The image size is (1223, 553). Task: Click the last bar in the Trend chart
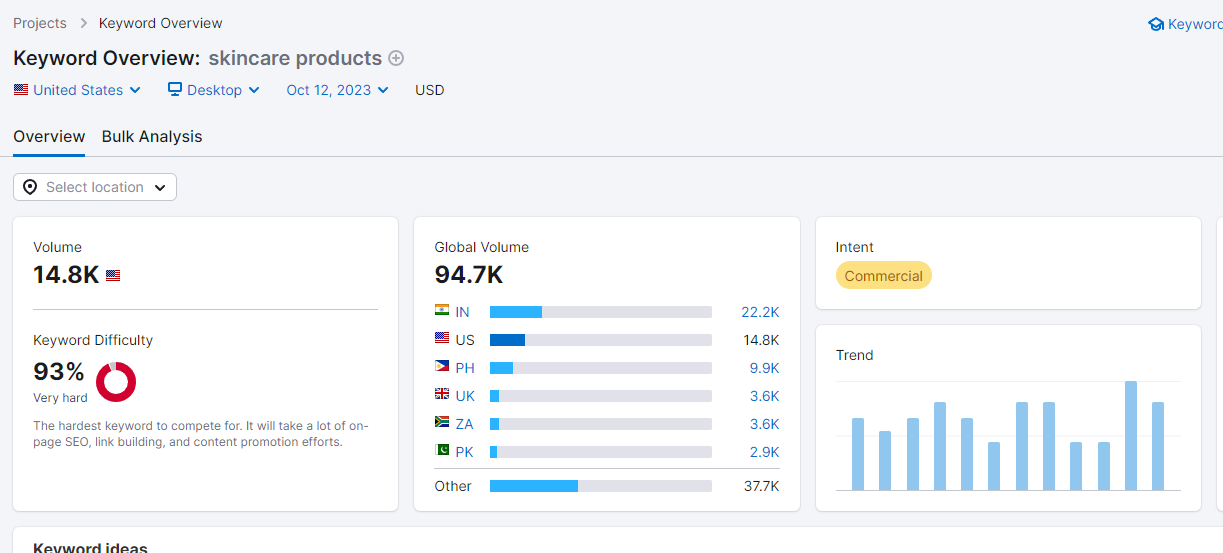point(1158,446)
